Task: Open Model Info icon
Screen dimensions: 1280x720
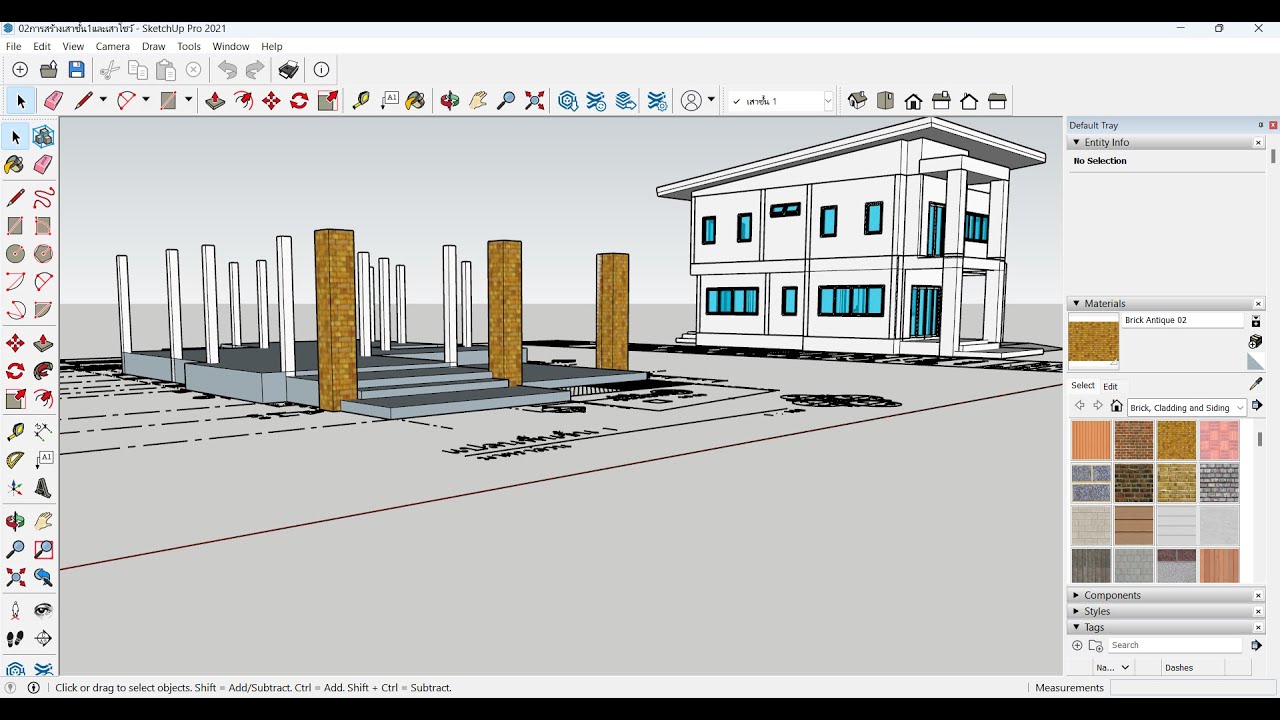Action: pyautogui.click(x=321, y=70)
